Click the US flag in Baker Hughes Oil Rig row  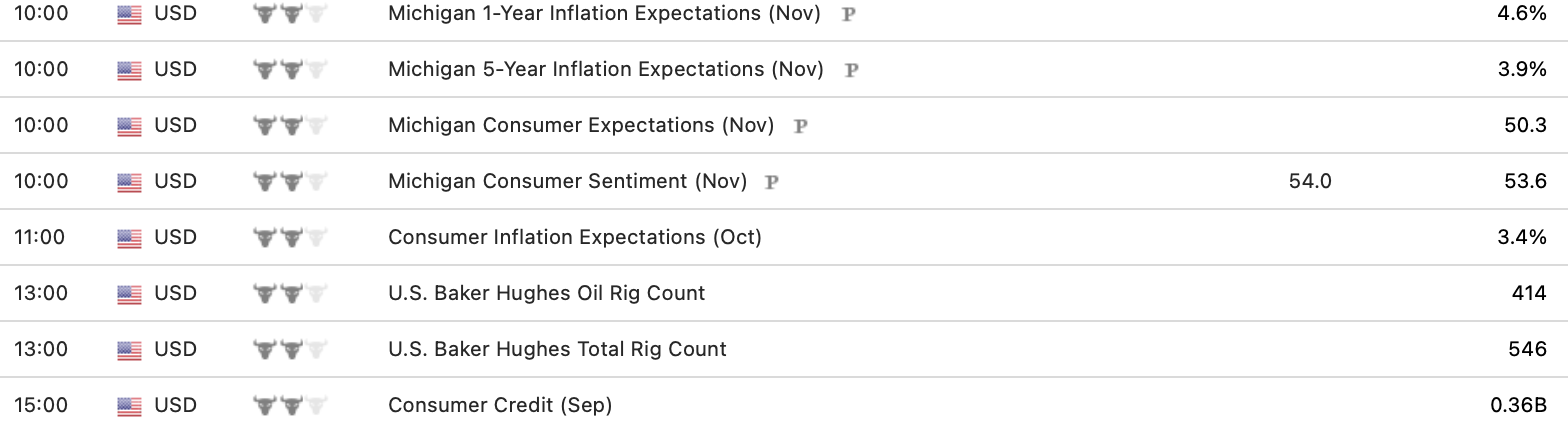[129, 294]
